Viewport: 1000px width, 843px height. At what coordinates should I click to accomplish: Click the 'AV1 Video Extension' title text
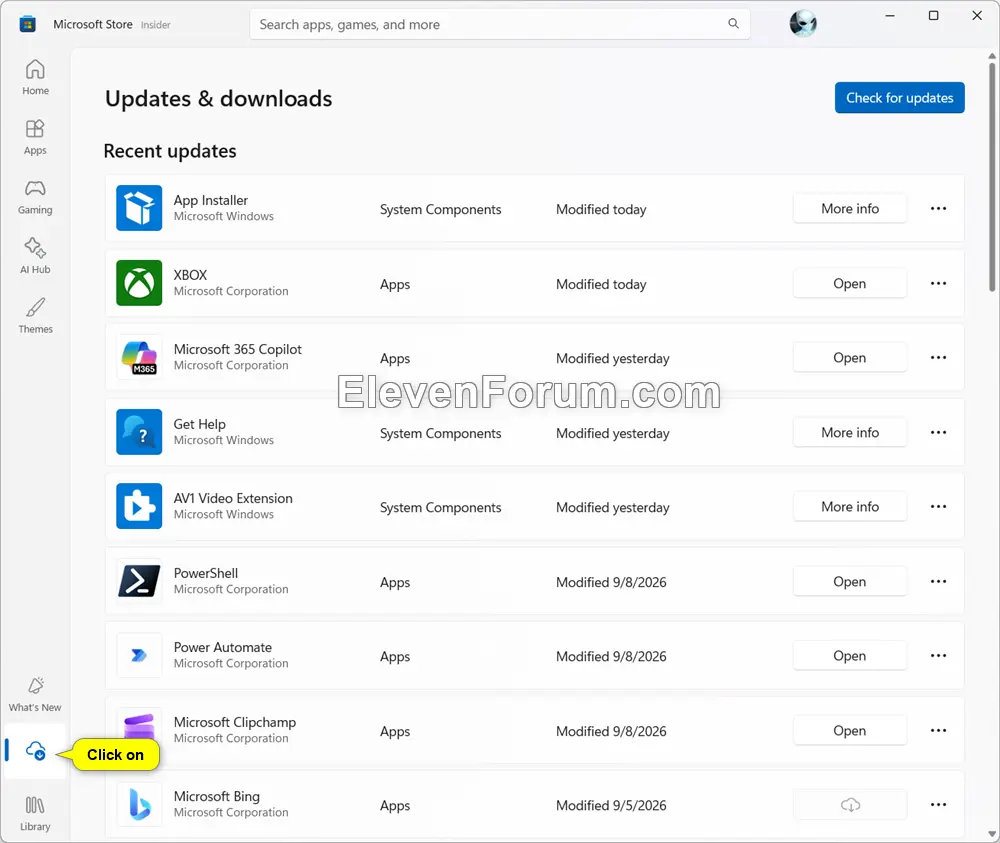coord(233,499)
